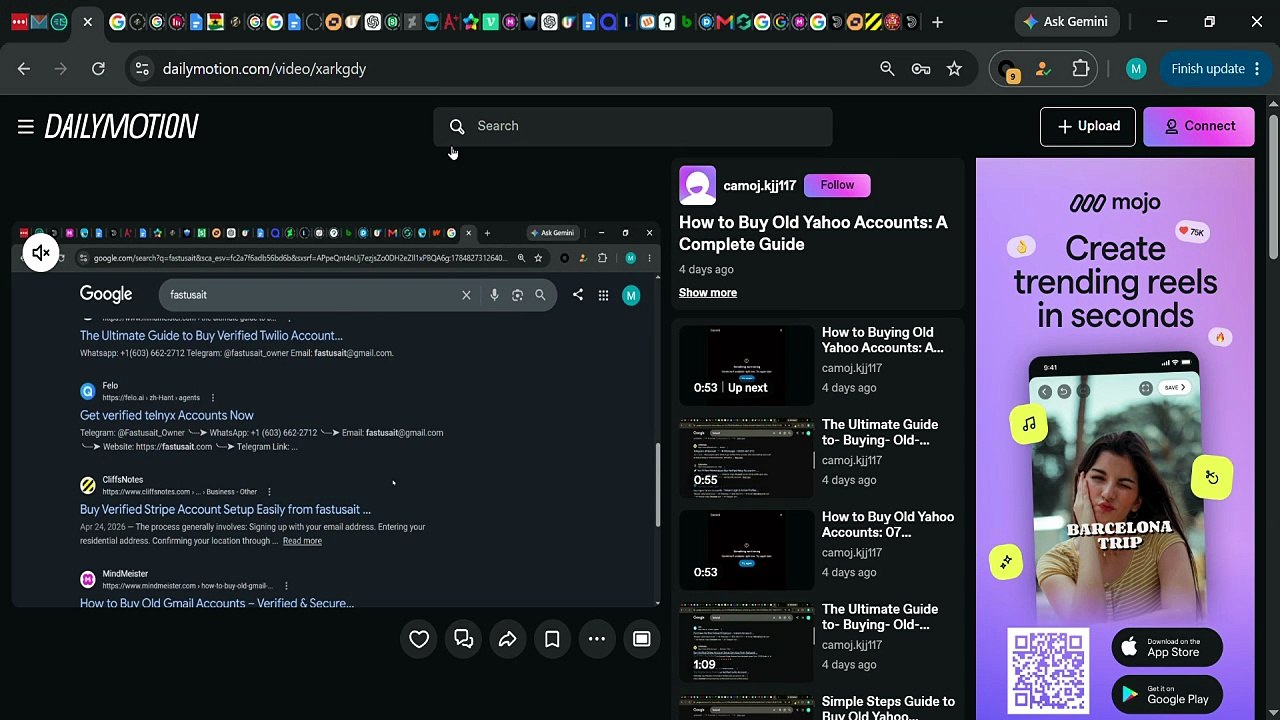This screenshot has width=1280, height=720.
Task: Switch to theater mode icon
Action: coord(642,639)
